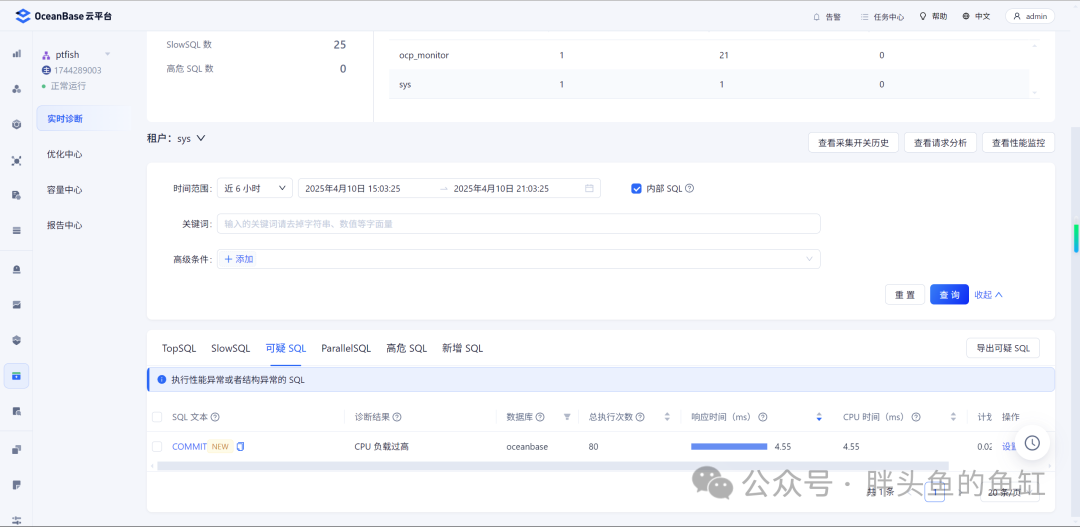Toggle the select-all checkbox in table header
This screenshot has height=527, width=1080.
pos(157,417)
